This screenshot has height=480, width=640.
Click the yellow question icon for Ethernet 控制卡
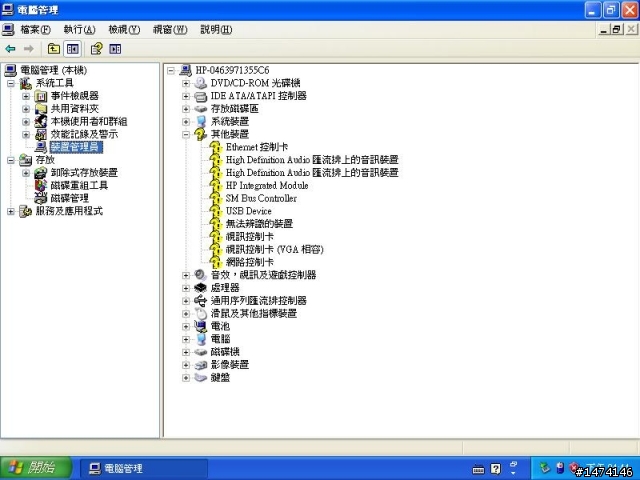click(x=216, y=147)
